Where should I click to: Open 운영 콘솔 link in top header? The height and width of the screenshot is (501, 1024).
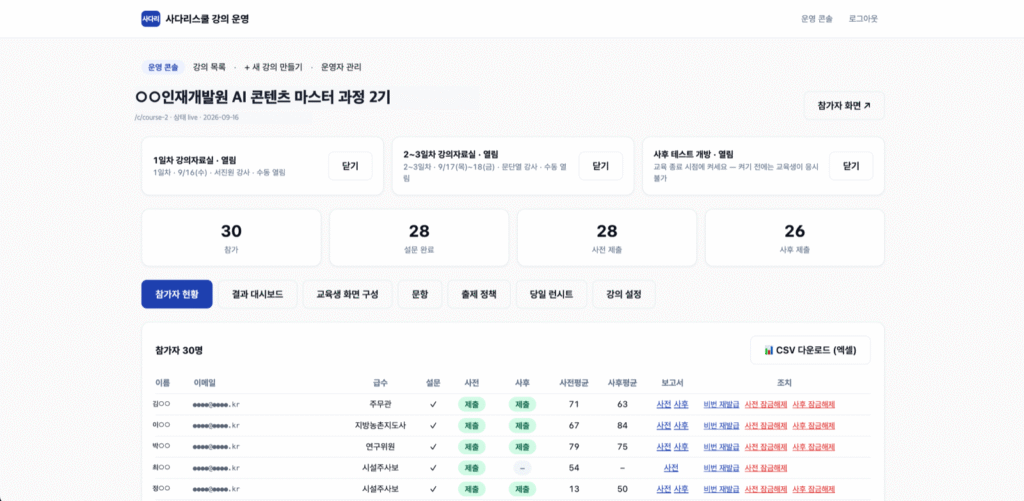tap(817, 19)
